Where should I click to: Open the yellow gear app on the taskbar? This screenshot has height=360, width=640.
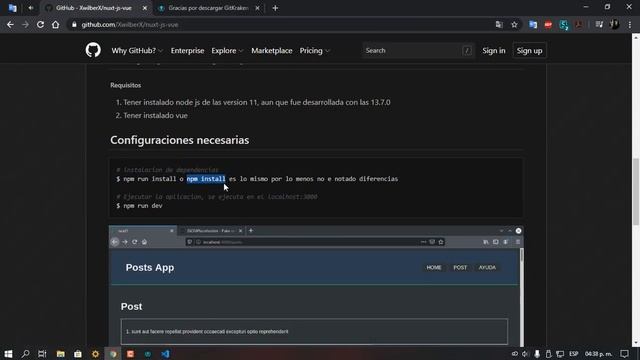point(95,353)
